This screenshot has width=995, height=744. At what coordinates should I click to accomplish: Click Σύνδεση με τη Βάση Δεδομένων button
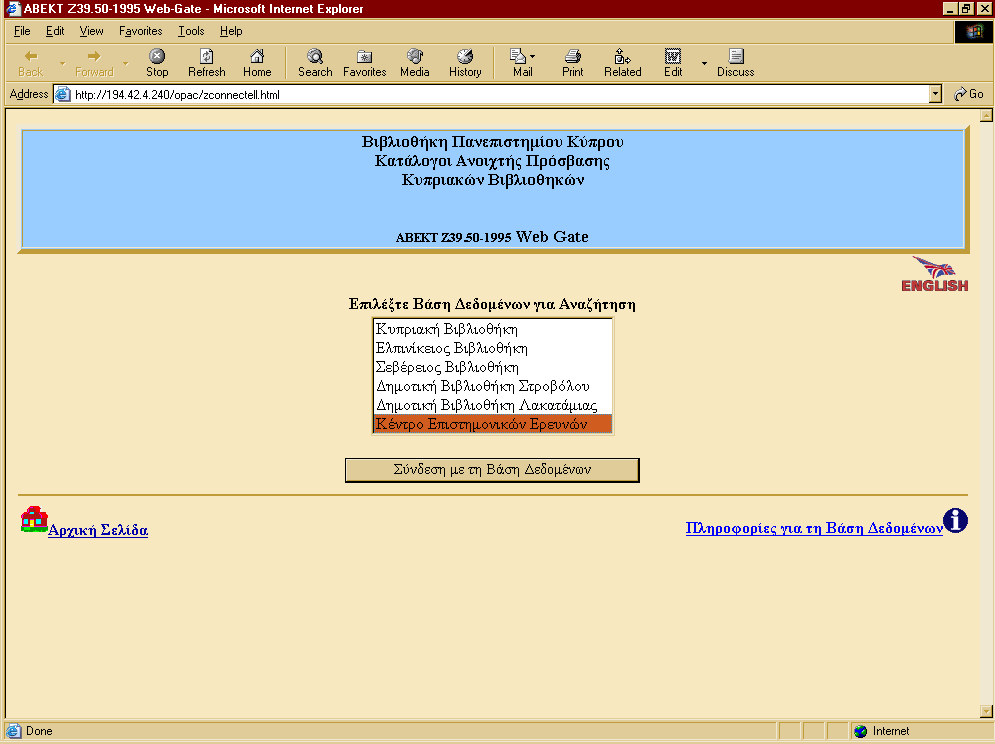(492, 470)
